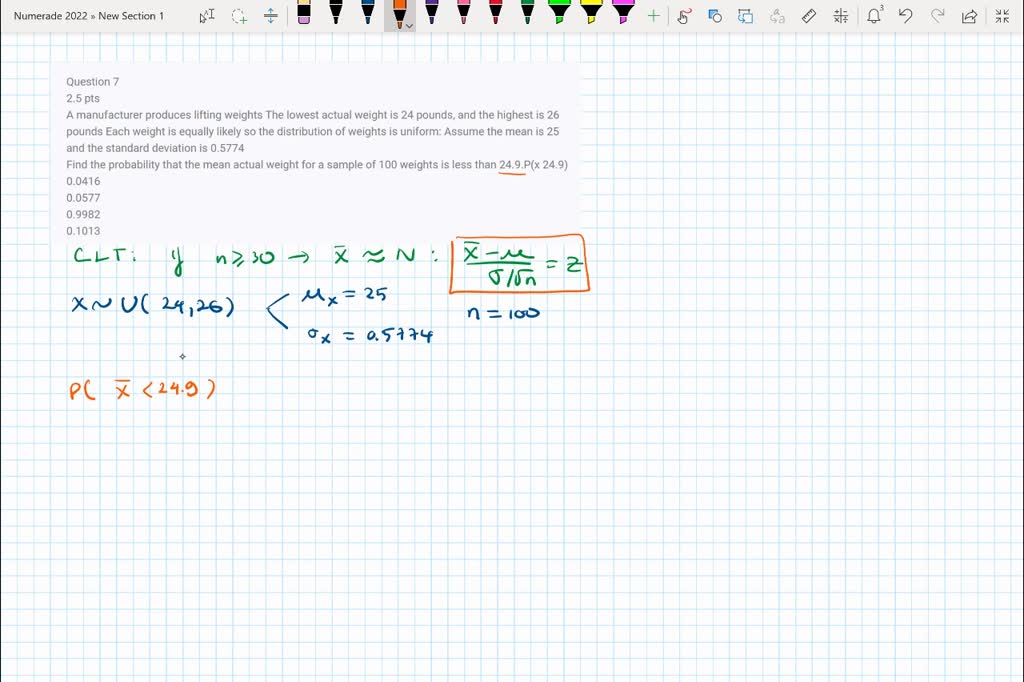
Task: Select the green highlighter
Action: [x=559, y=12]
